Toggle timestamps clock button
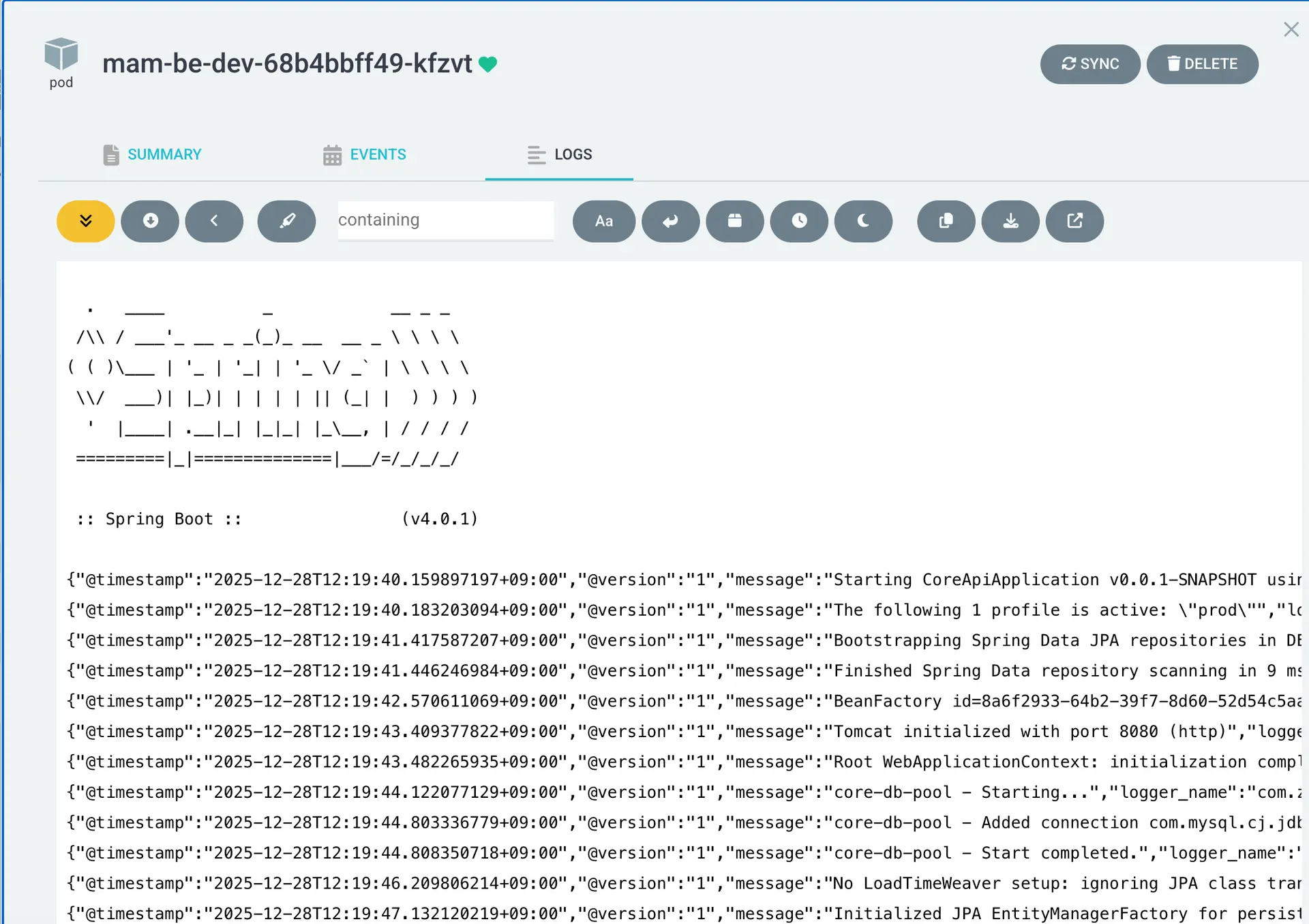This screenshot has width=1309, height=924. click(x=799, y=221)
